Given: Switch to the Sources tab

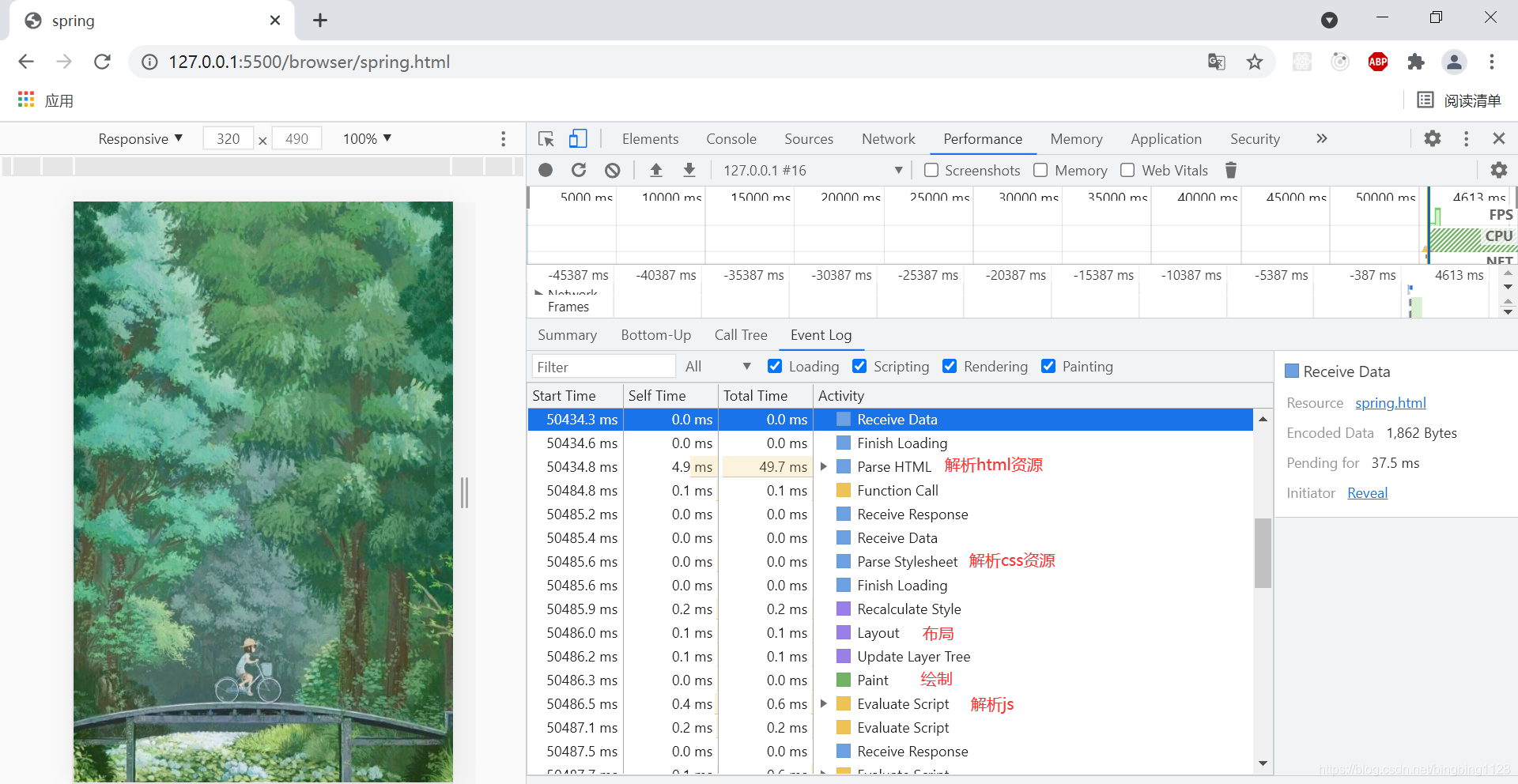Looking at the screenshot, I should pyautogui.click(x=809, y=139).
